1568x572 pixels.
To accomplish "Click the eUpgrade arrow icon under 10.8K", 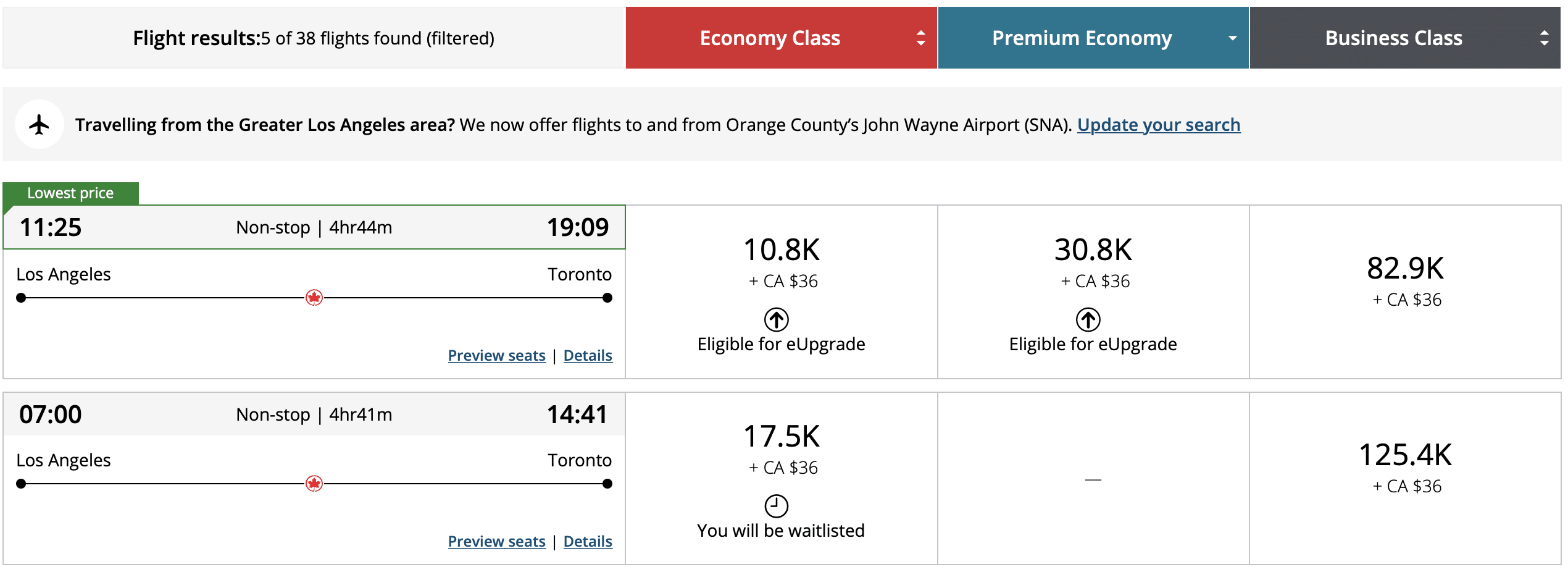I will [x=776, y=319].
